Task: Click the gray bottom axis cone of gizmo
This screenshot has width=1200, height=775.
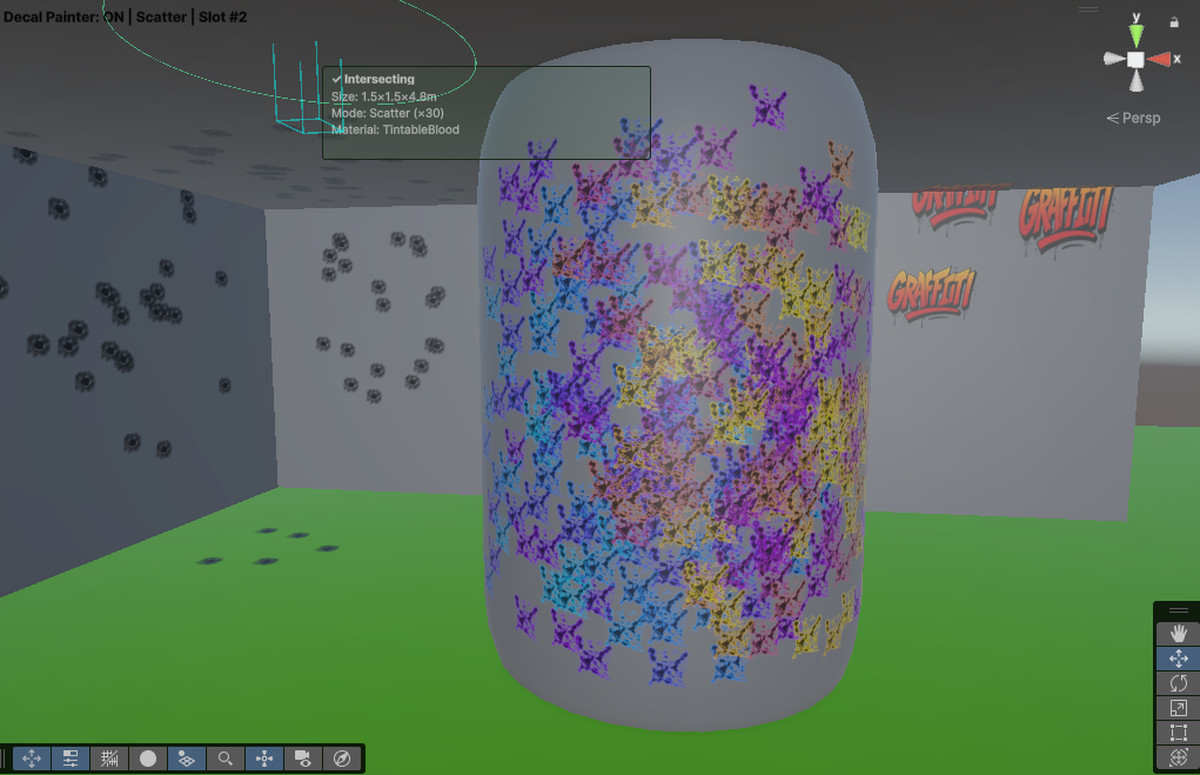Action: click(x=1136, y=82)
